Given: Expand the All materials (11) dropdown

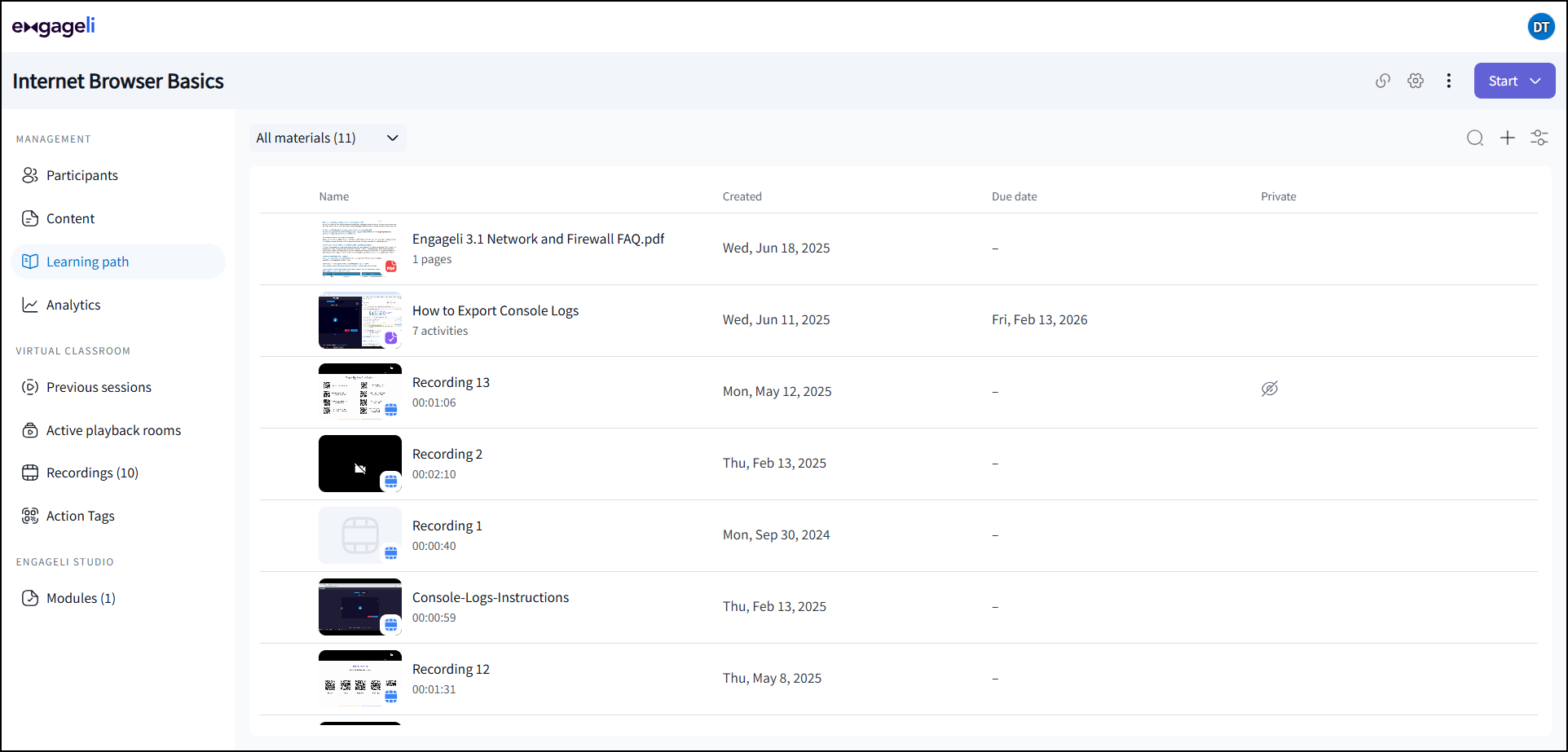Looking at the screenshot, I should coord(328,138).
